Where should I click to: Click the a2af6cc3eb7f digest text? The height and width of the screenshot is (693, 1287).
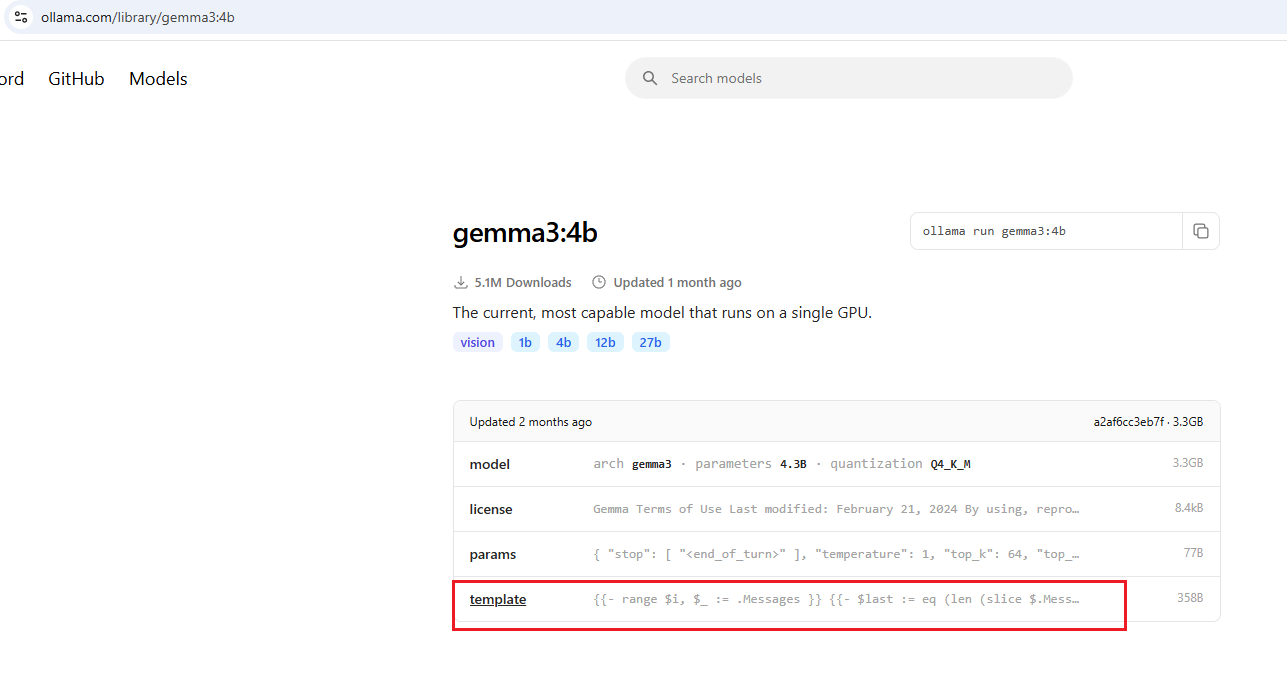point(1129,422)
